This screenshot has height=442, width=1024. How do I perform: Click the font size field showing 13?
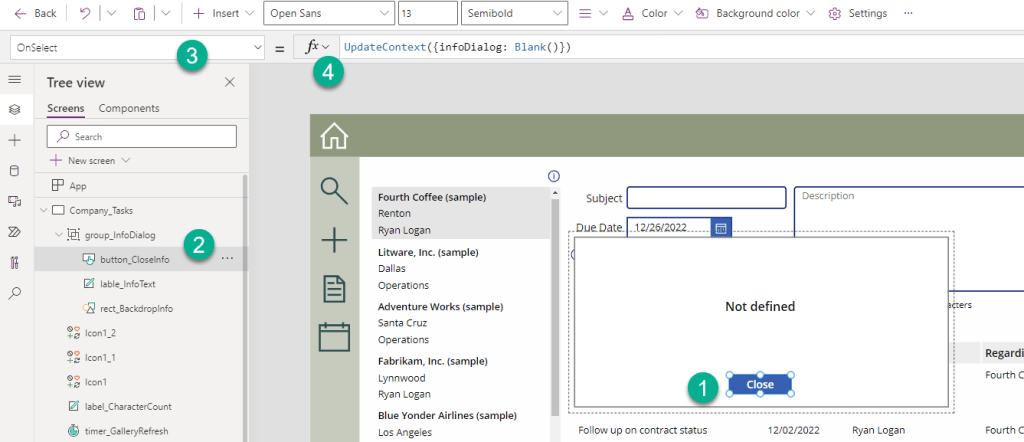coord(427,13)
